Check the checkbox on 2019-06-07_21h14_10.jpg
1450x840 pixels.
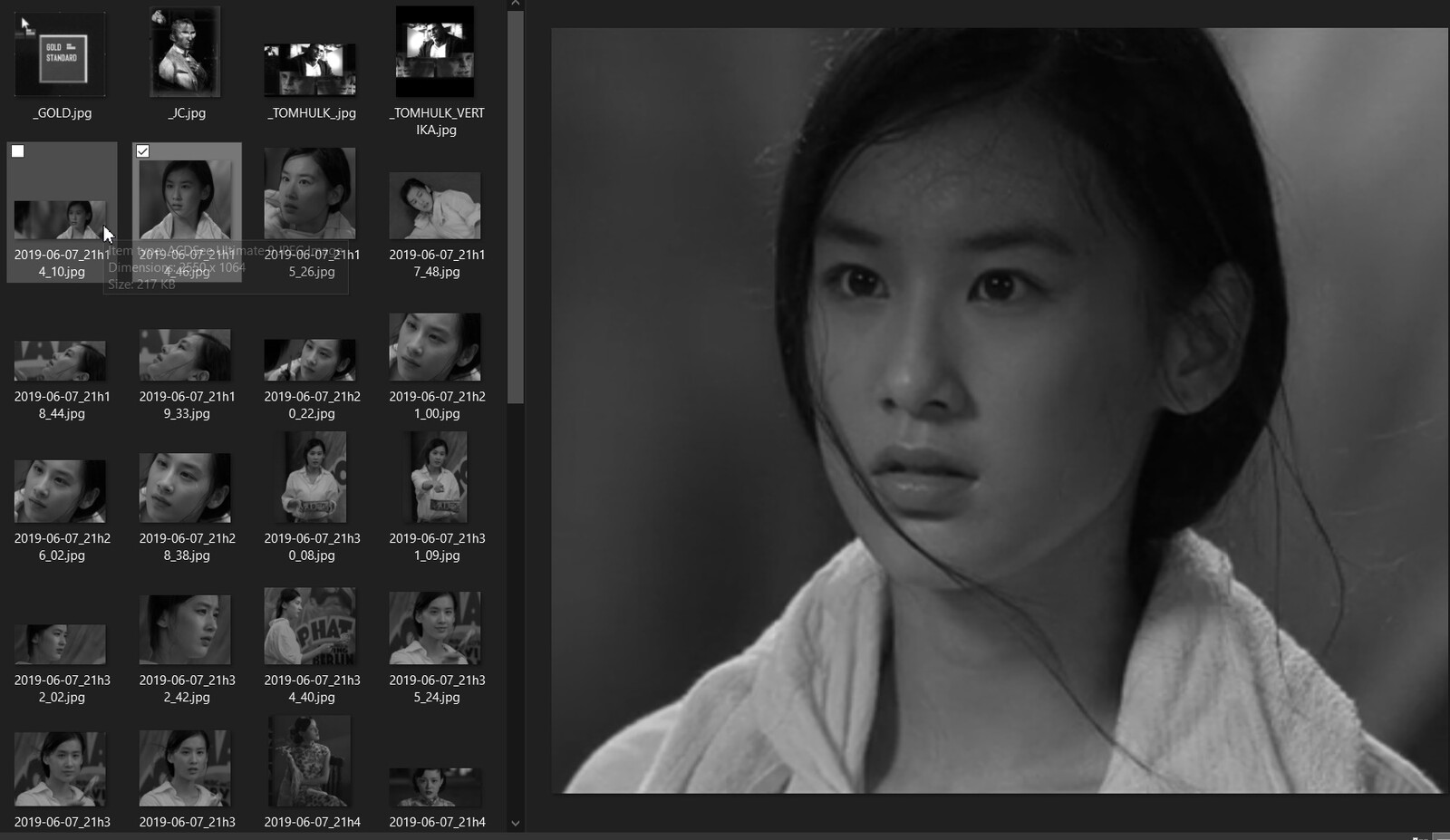[18, 151]
